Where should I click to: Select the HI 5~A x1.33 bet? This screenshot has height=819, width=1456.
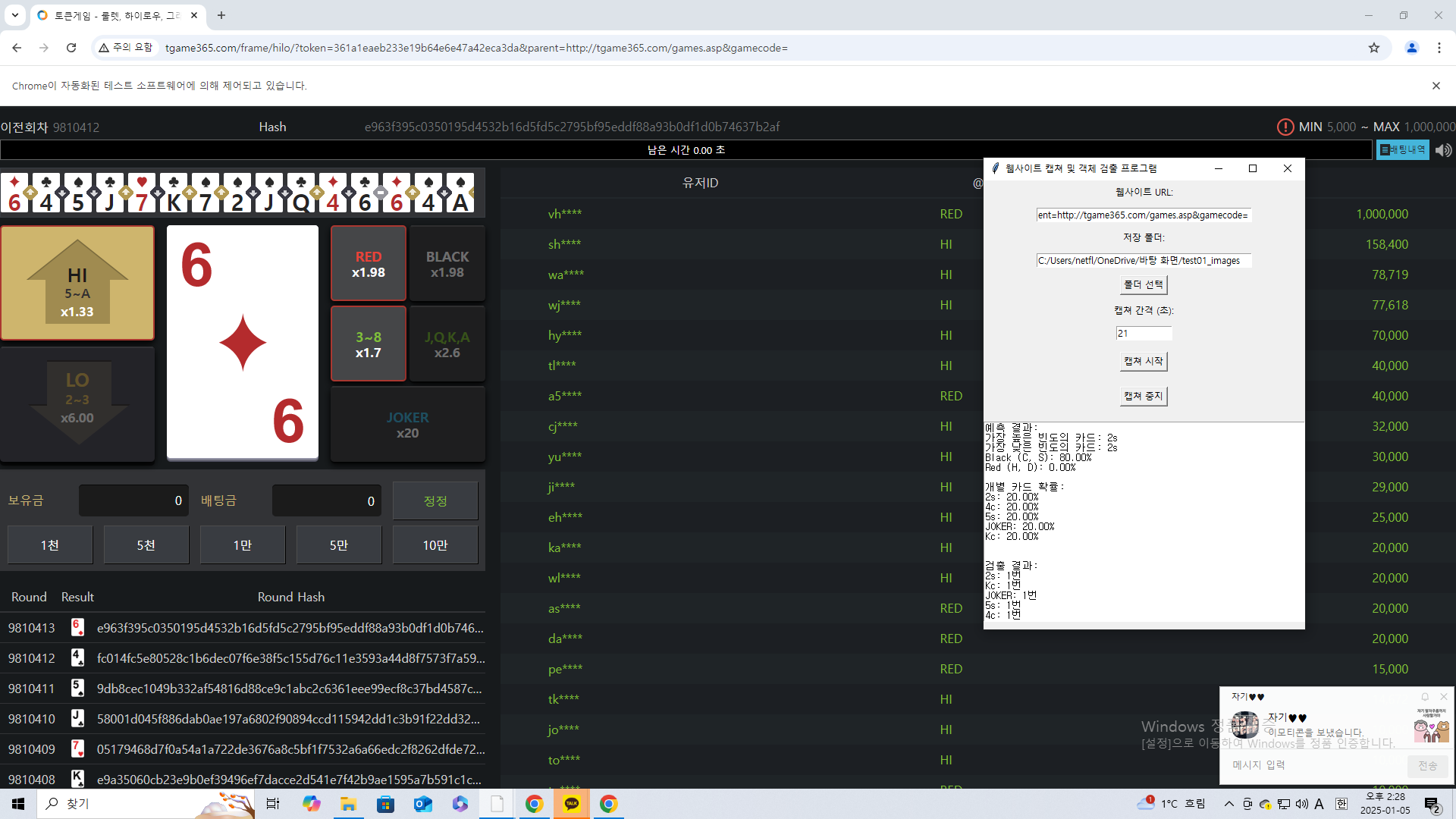pyautogui.click(x=77, y=283)
